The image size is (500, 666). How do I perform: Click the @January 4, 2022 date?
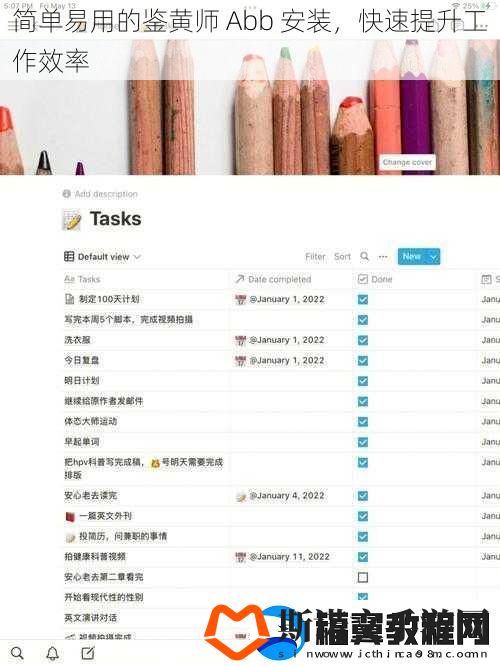pos(287,496)
